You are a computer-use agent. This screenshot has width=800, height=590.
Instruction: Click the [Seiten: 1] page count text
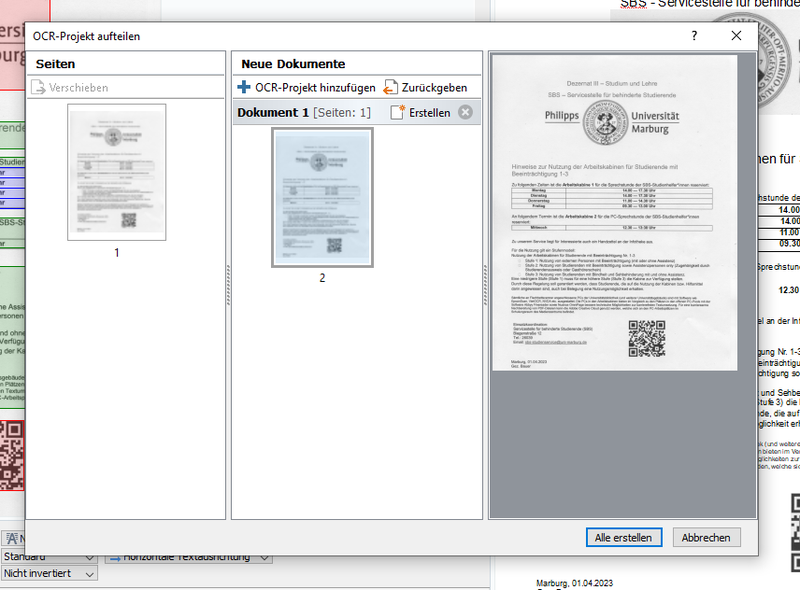click(x=342, y=112)
